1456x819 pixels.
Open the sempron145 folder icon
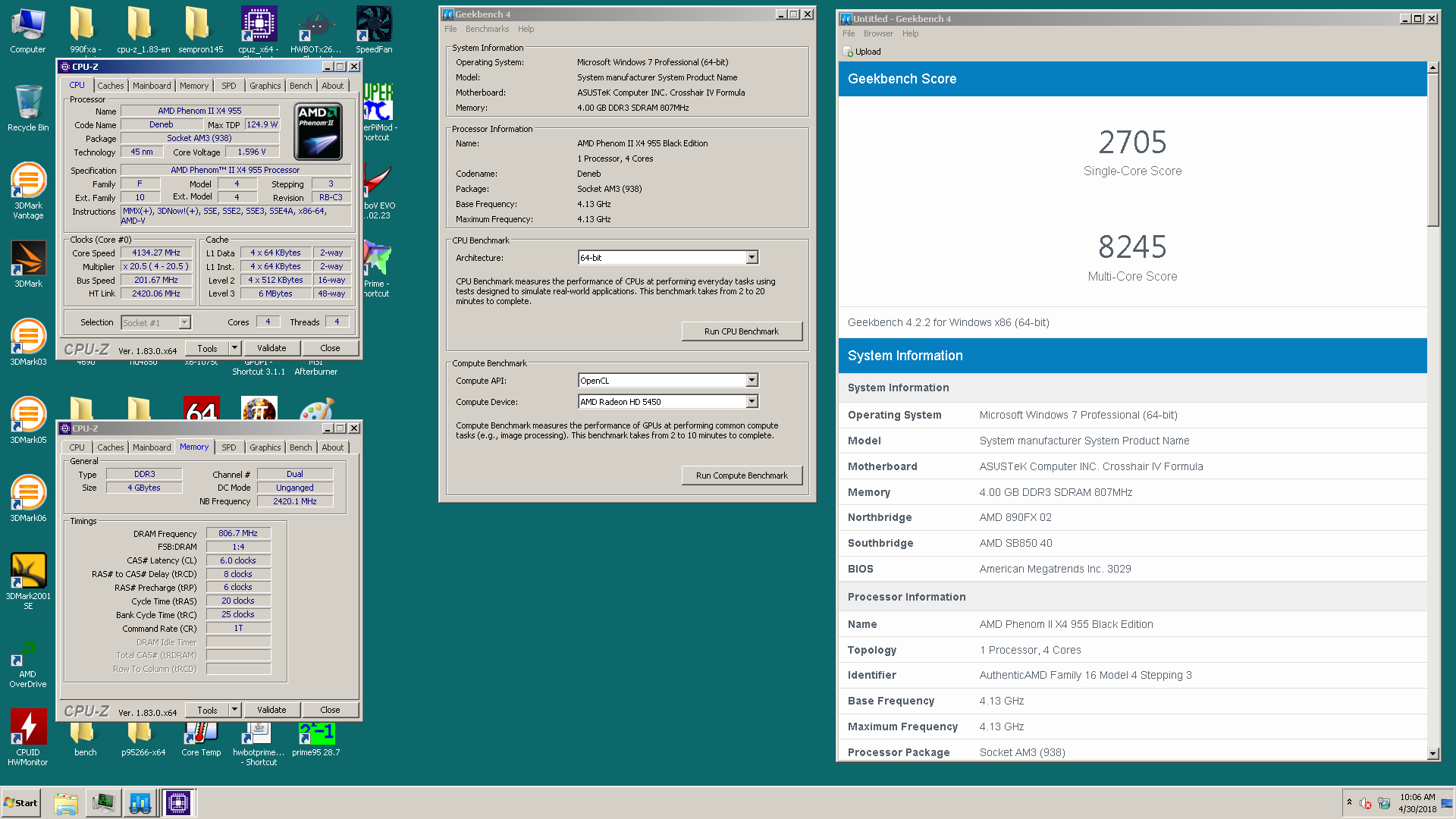coord(200,30)
